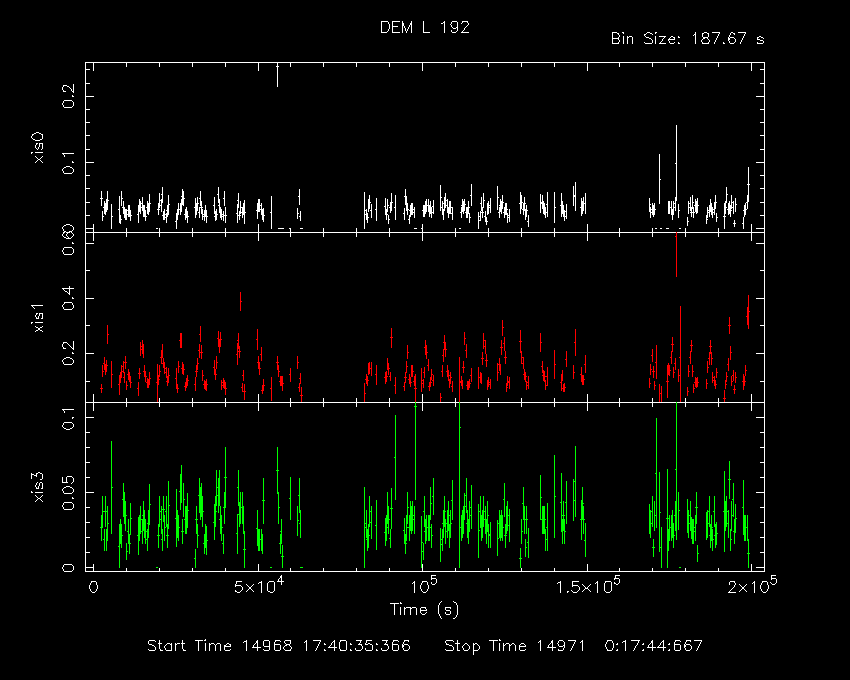Click the "Start Time 14968 17:40:35:366" text

(x=279, y=646)
